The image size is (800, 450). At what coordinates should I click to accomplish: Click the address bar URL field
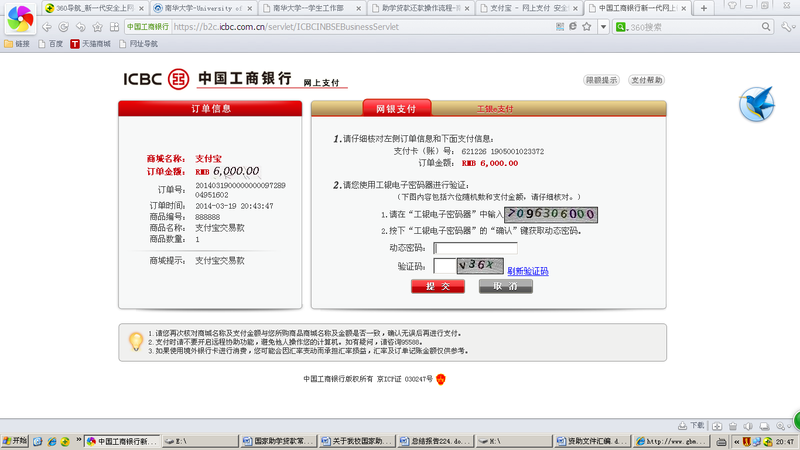362,27
